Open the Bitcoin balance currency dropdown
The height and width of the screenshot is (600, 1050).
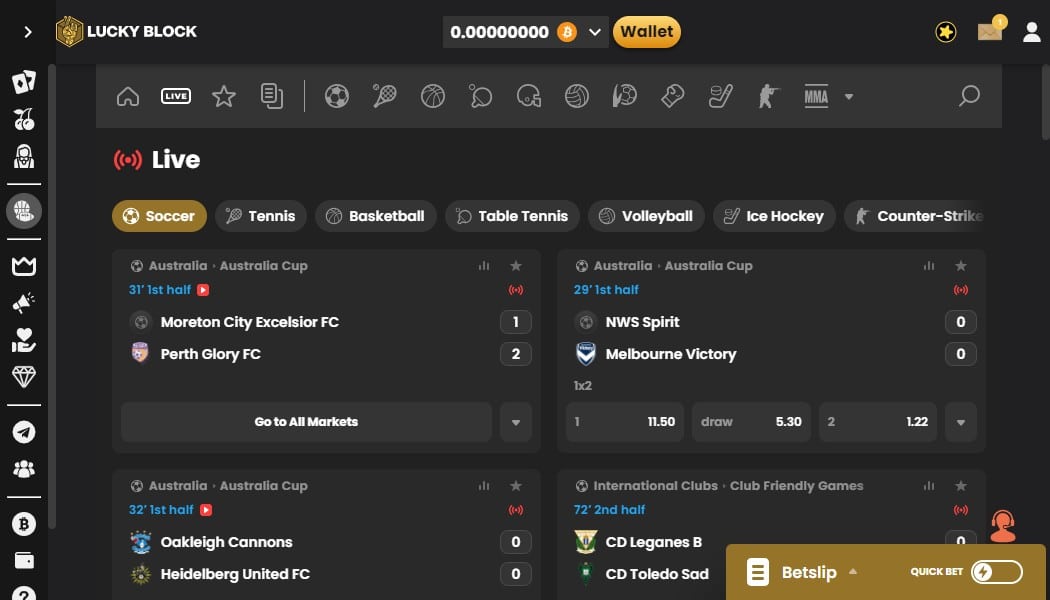coord(526,32)
